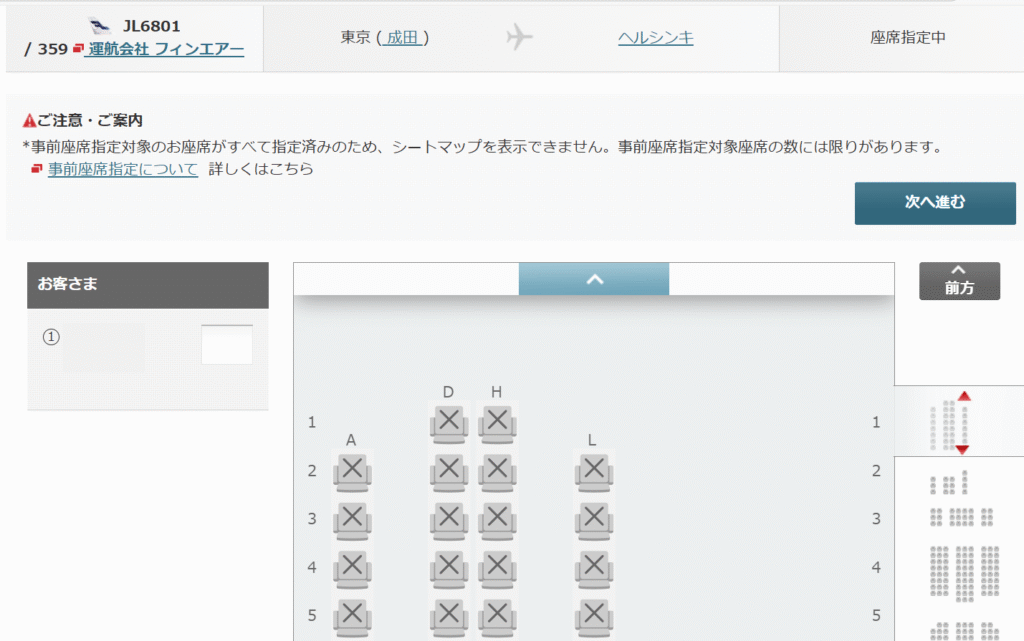Image resolution: width=1024 pixels, height=641 pixels.
Task: Proceed with the 次へ進む button
Action: click(x=935, y=203)
